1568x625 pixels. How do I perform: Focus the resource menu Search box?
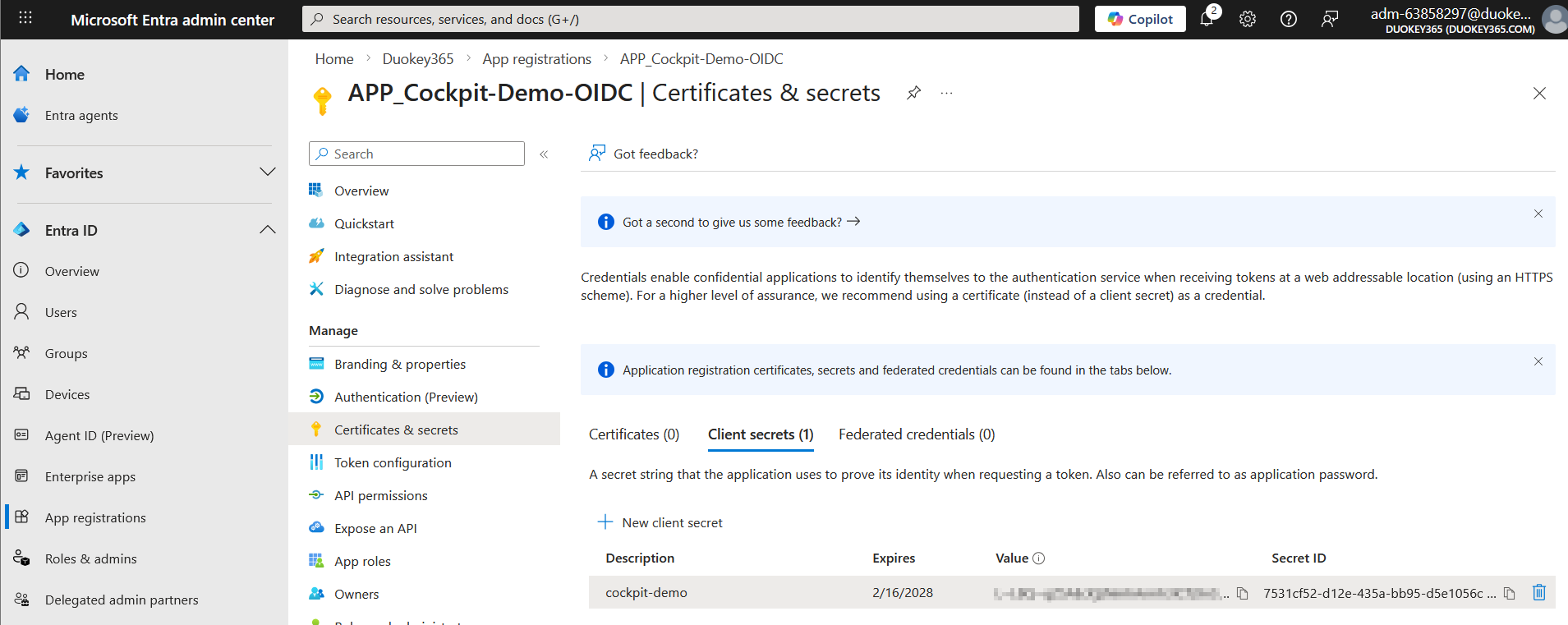point(416,154)
